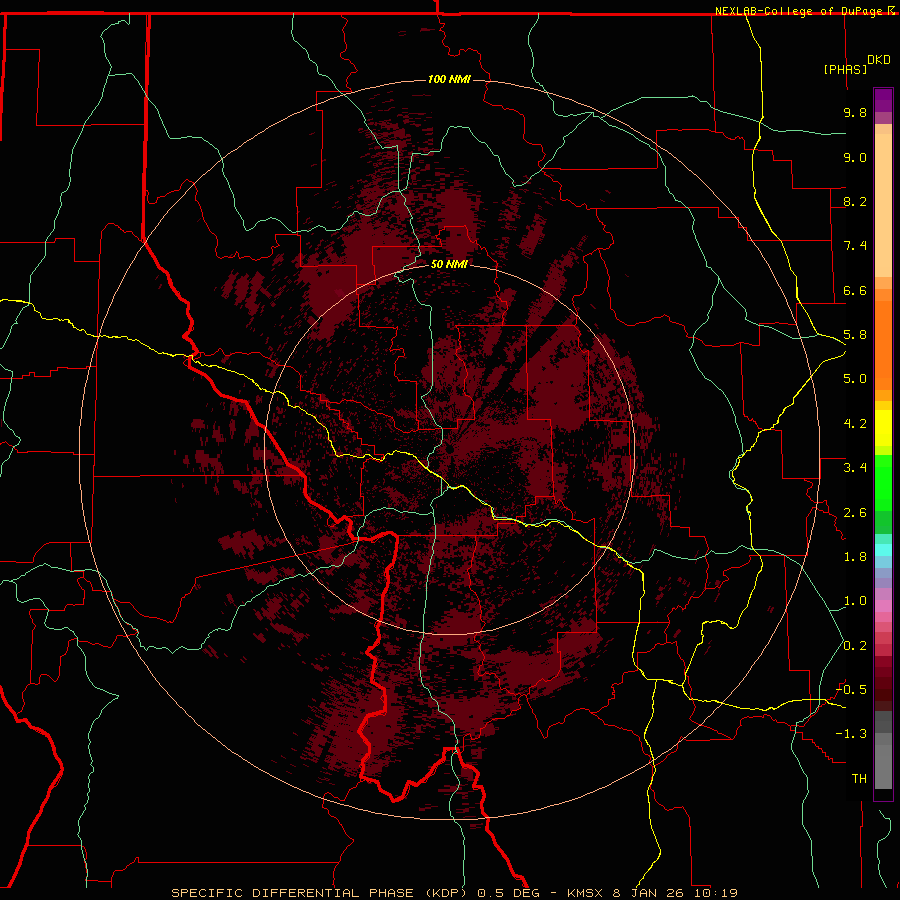This screenshot has width=900, height=900.
Task: Click the 50 NMI range ring label
Action: tap(449, 264)
